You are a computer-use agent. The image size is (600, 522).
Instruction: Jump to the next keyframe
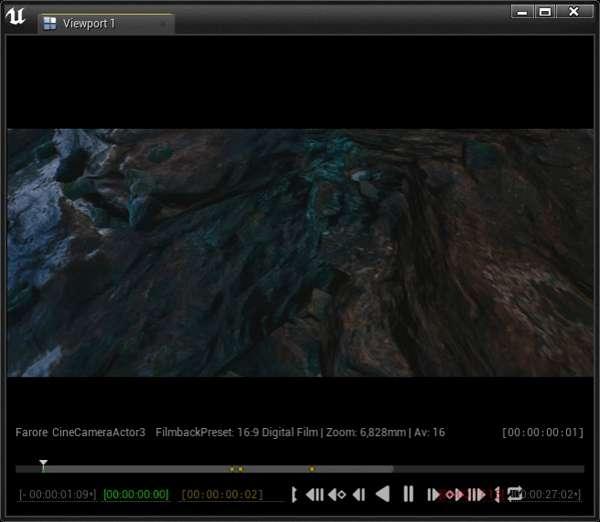pyautogui.click(x=454, y=494)
